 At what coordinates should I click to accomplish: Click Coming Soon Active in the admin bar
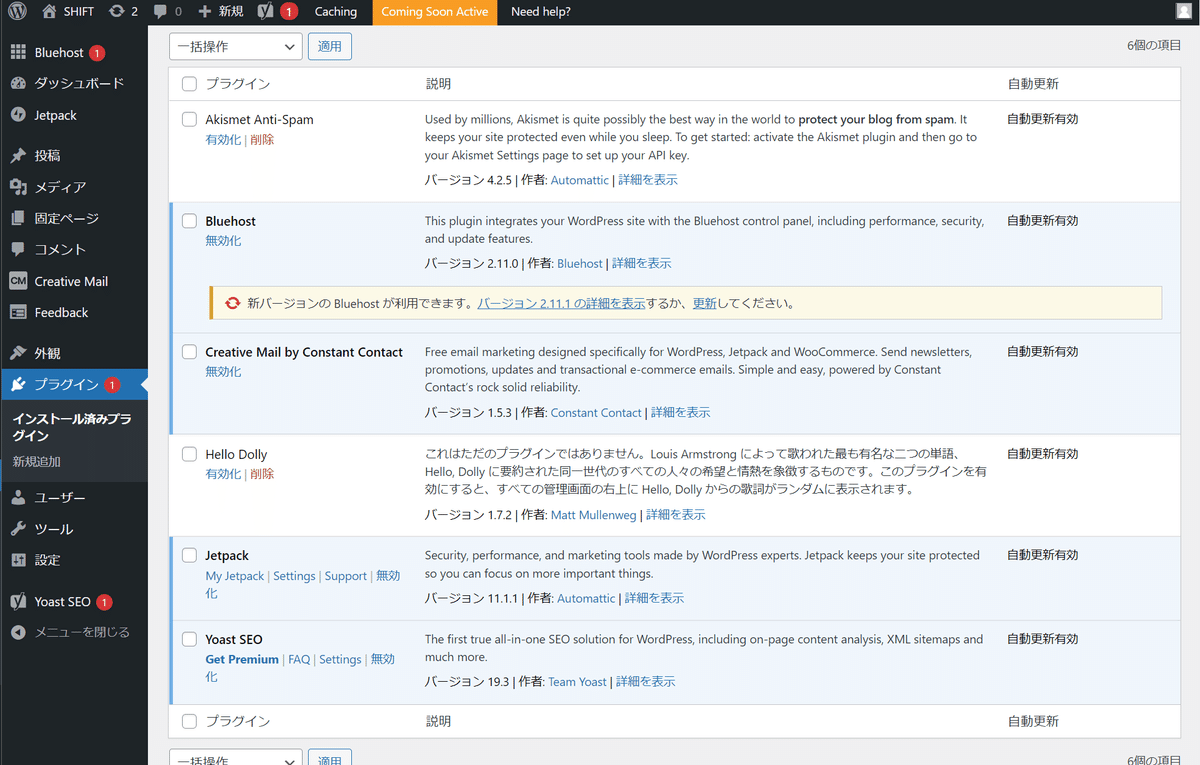pos(434,12)
